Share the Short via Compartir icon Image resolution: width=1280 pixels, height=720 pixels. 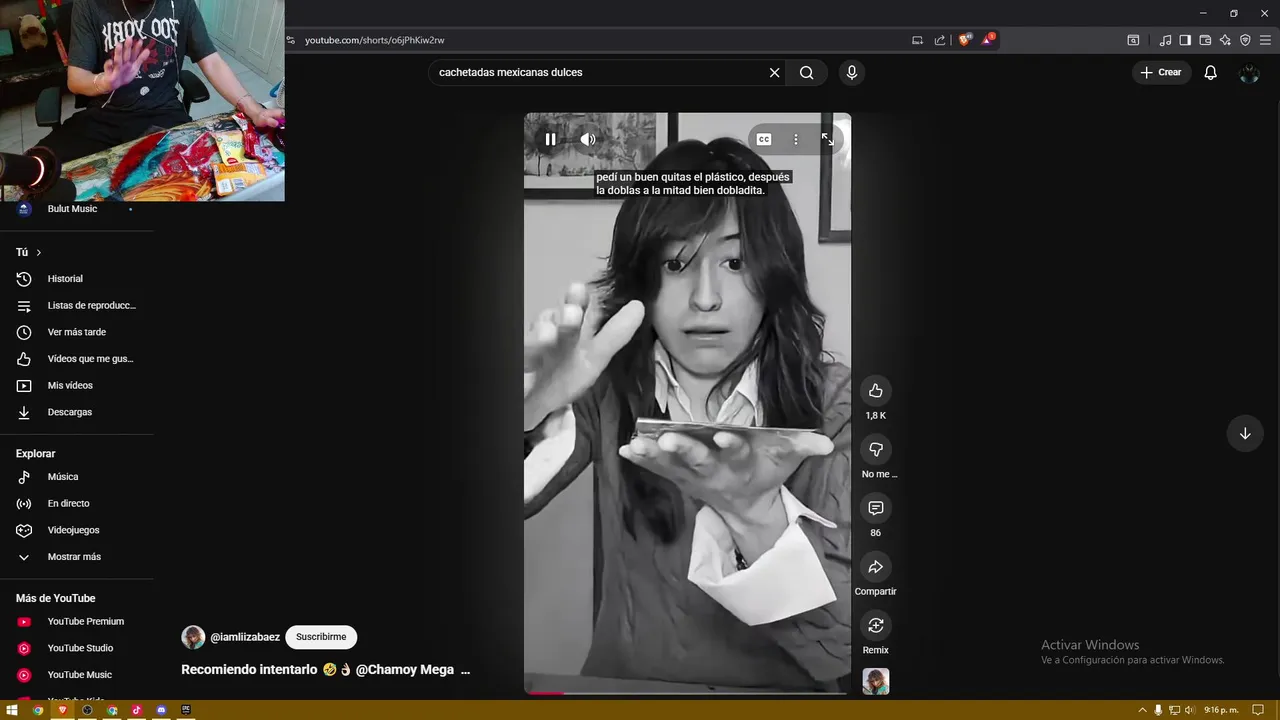pos(876,567)
